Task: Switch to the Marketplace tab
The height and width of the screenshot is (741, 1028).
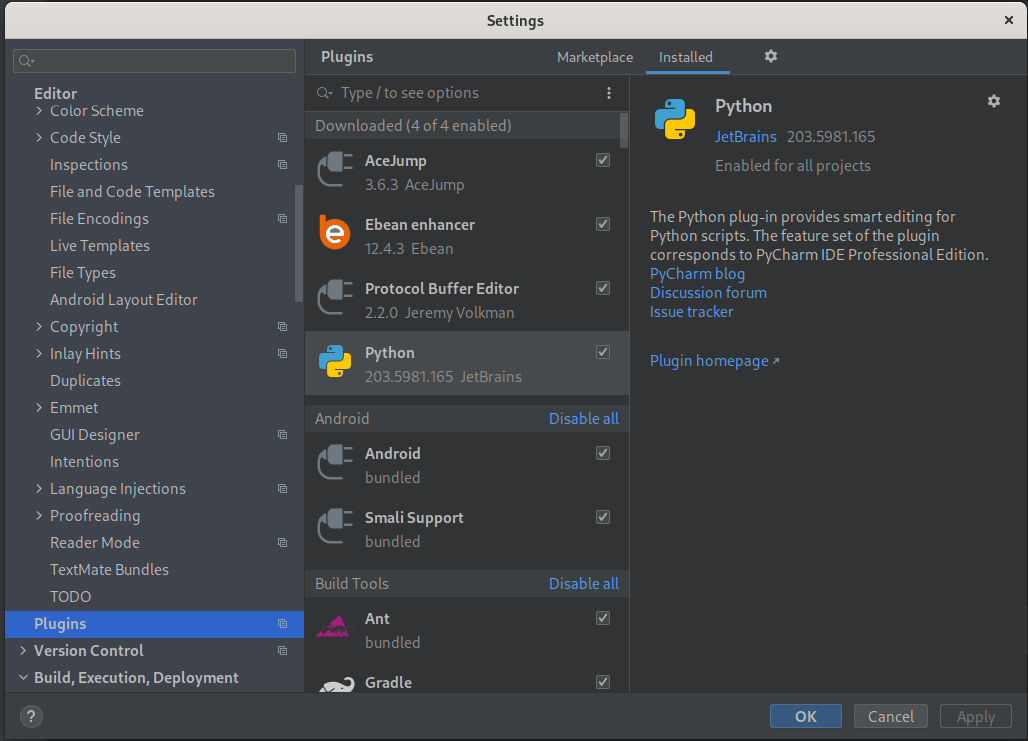Action: (x=595, y=57)
